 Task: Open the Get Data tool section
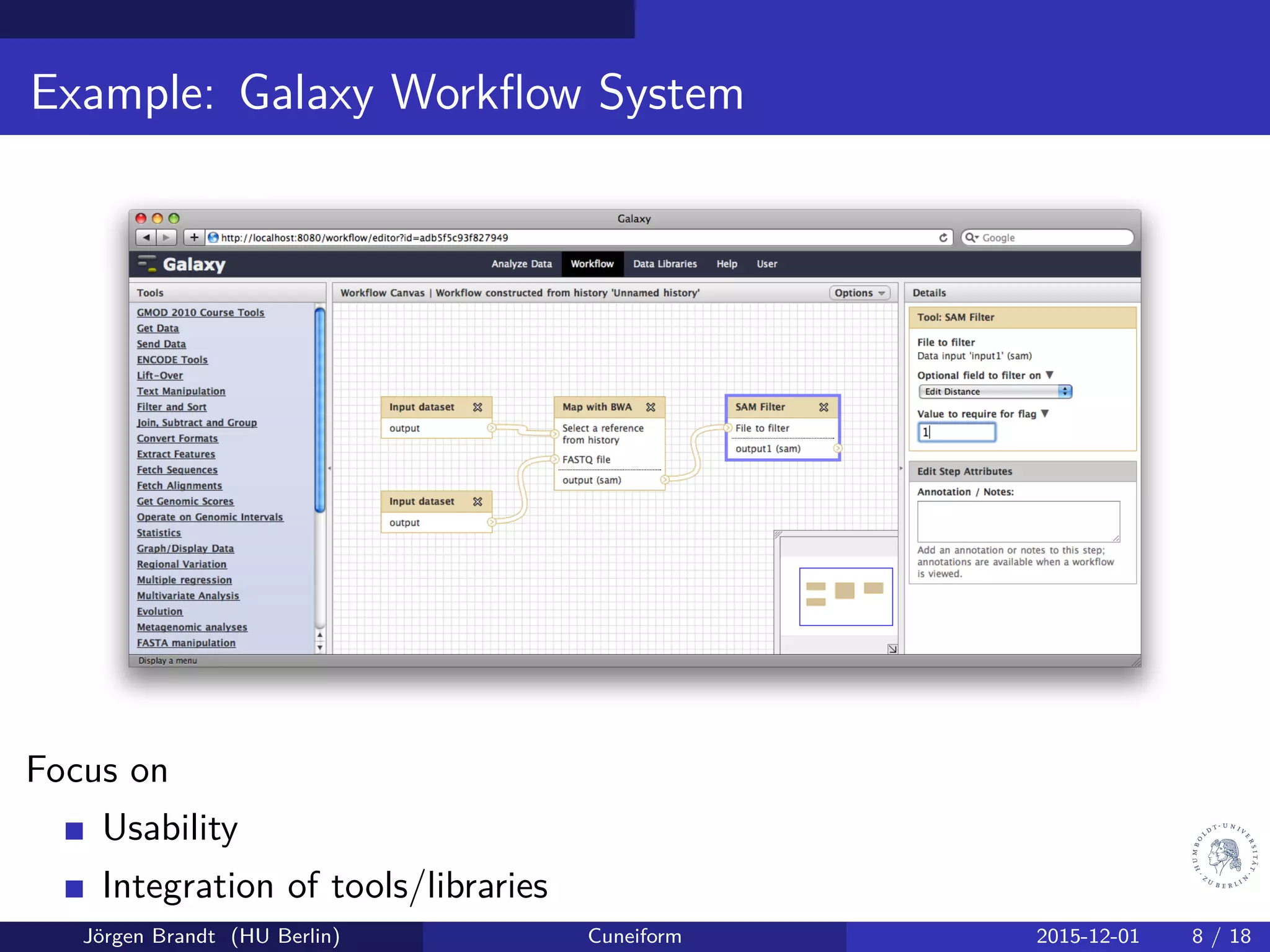158,328
